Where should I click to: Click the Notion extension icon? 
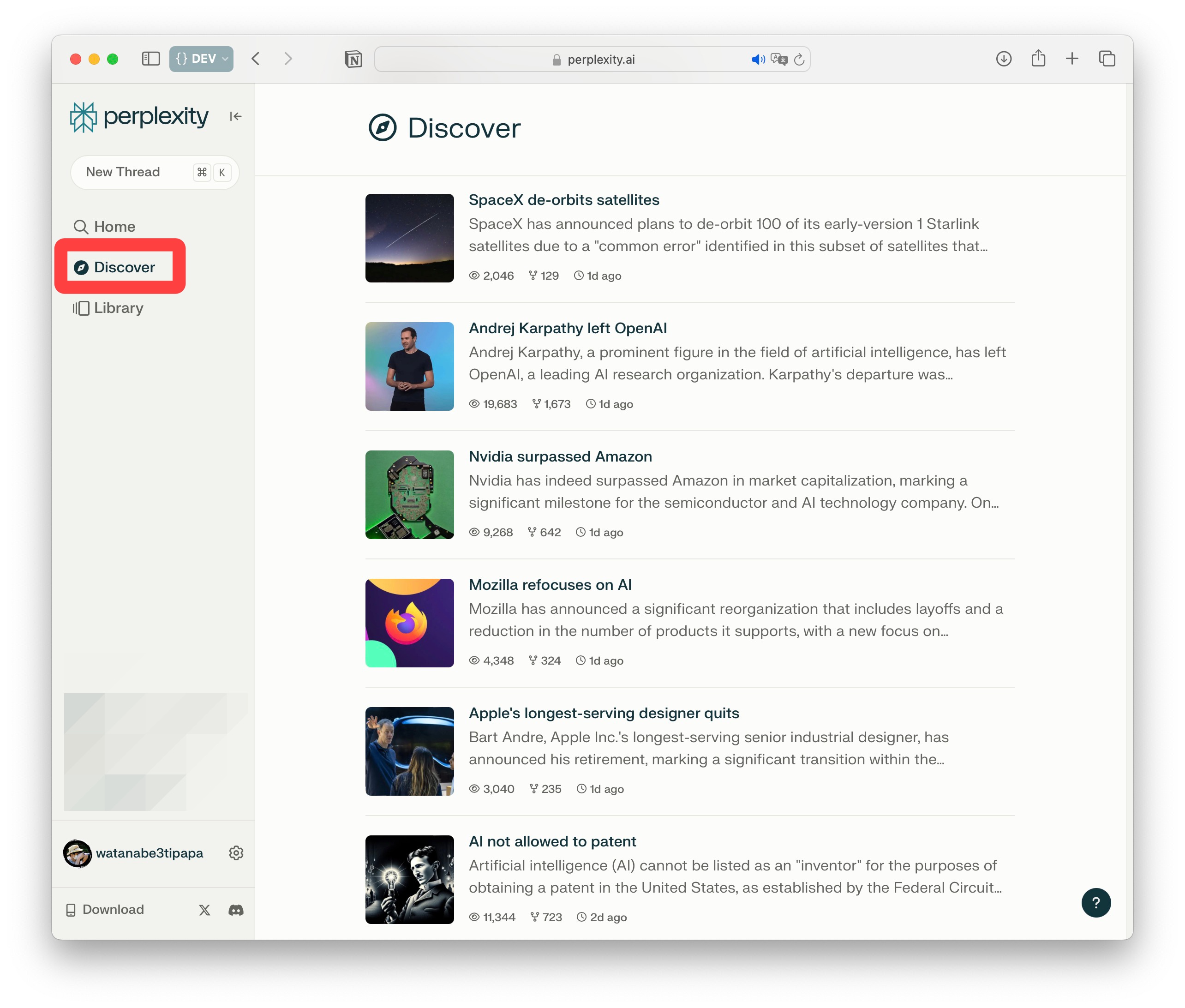353,59
